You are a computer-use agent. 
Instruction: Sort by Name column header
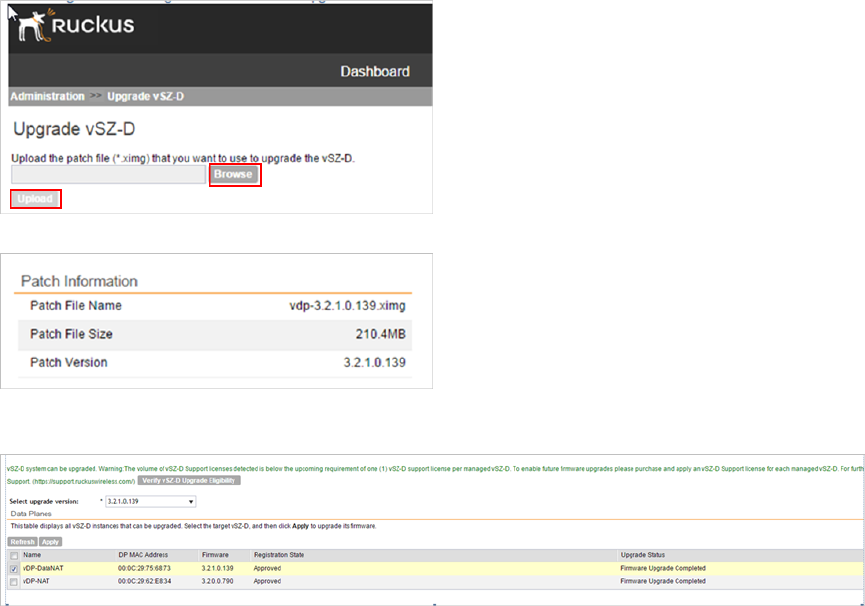coord(32,555)
